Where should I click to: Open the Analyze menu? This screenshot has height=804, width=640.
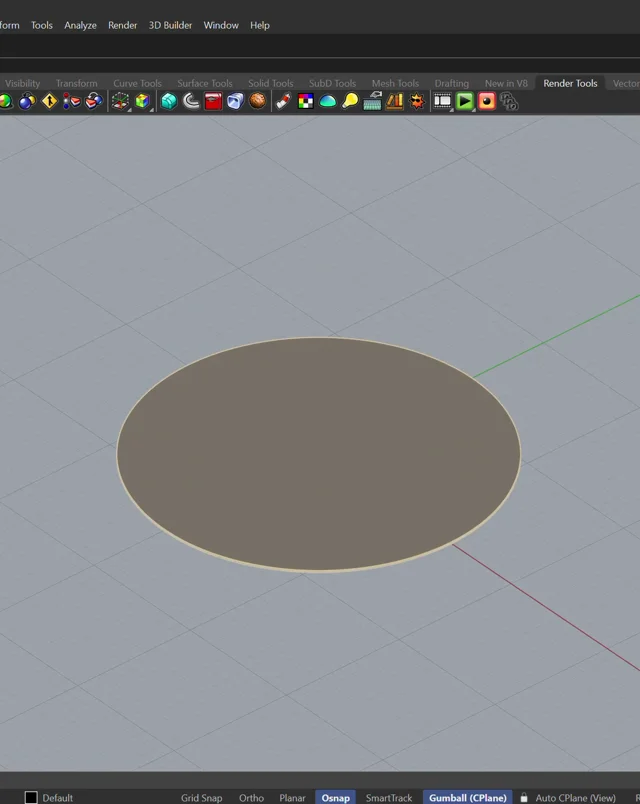point(80,25)
